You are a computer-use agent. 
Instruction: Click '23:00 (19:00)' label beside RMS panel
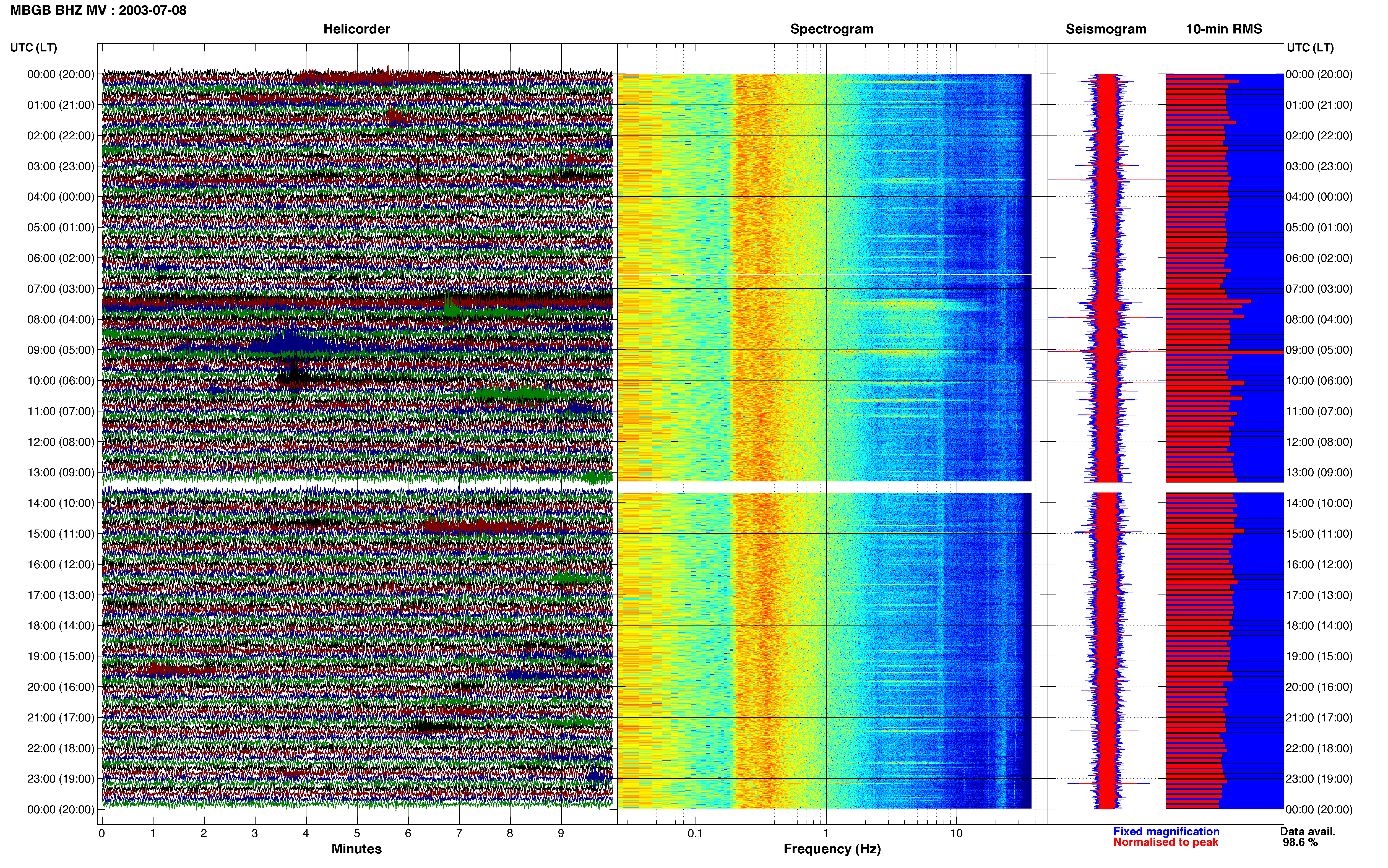pyautogui.click(x=1319, y=779)
